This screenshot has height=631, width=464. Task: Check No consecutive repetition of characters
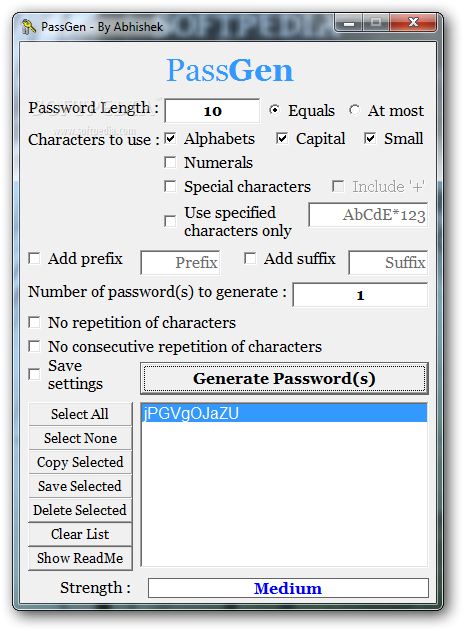34,346
